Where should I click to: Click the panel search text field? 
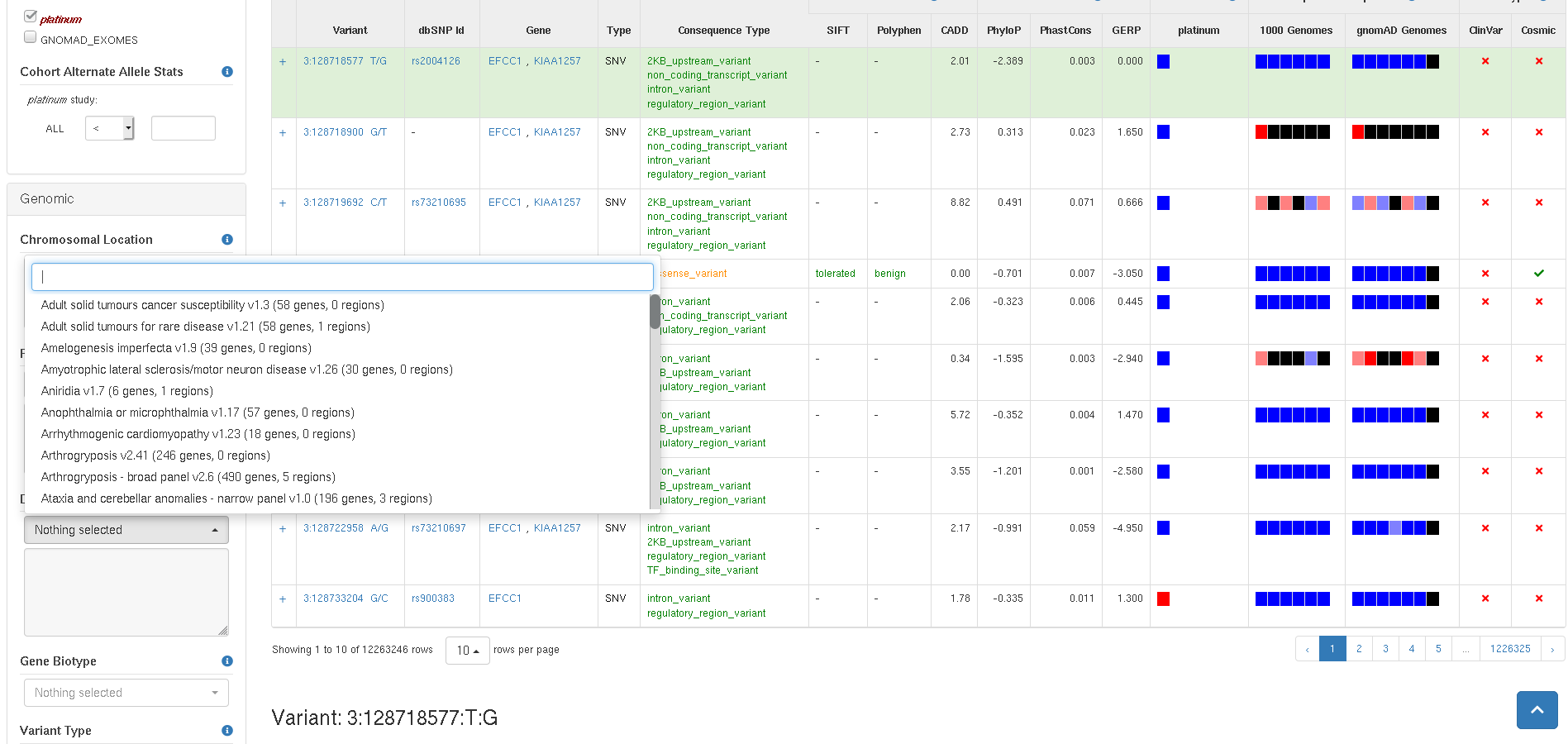coord(342,277)
